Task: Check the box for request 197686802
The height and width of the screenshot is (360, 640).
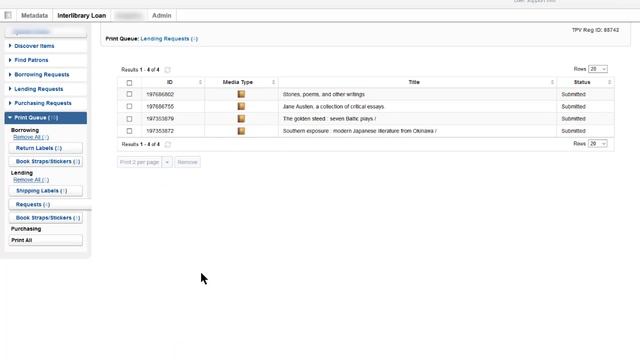Action: pyautogui.click(x=129, y=94)
